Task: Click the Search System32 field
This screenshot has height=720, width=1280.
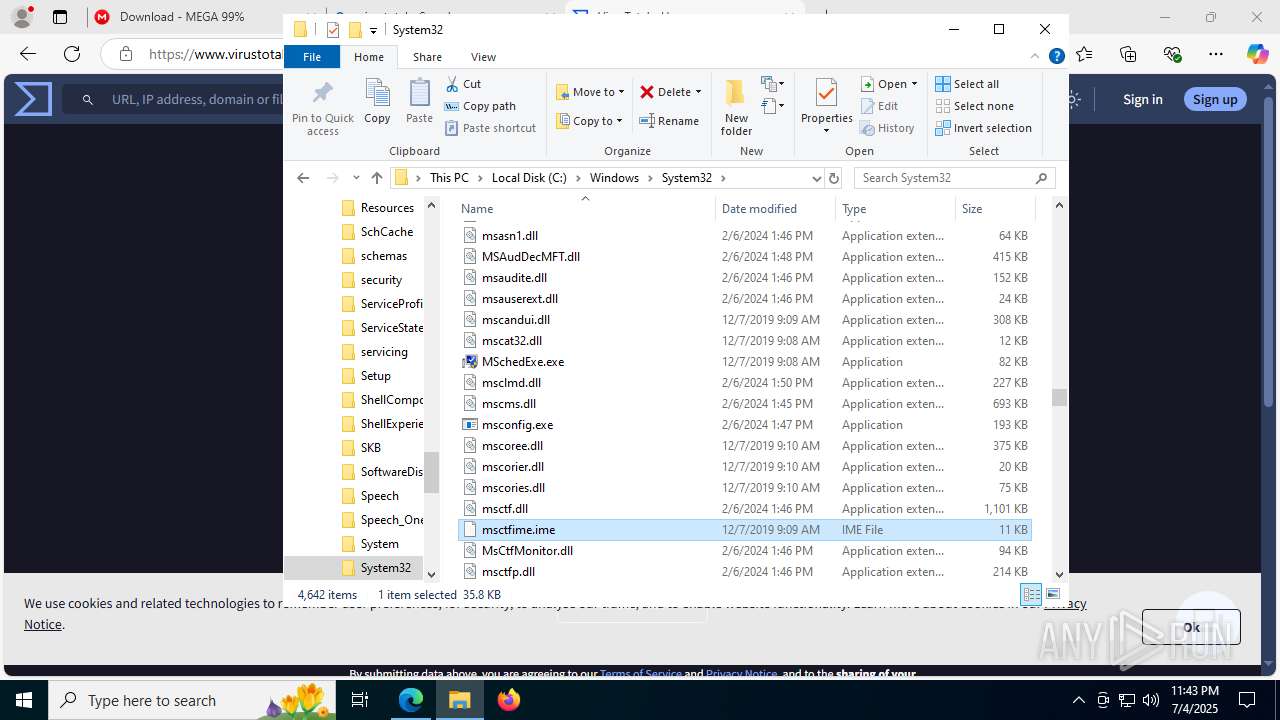Action: tap(954, 178)
